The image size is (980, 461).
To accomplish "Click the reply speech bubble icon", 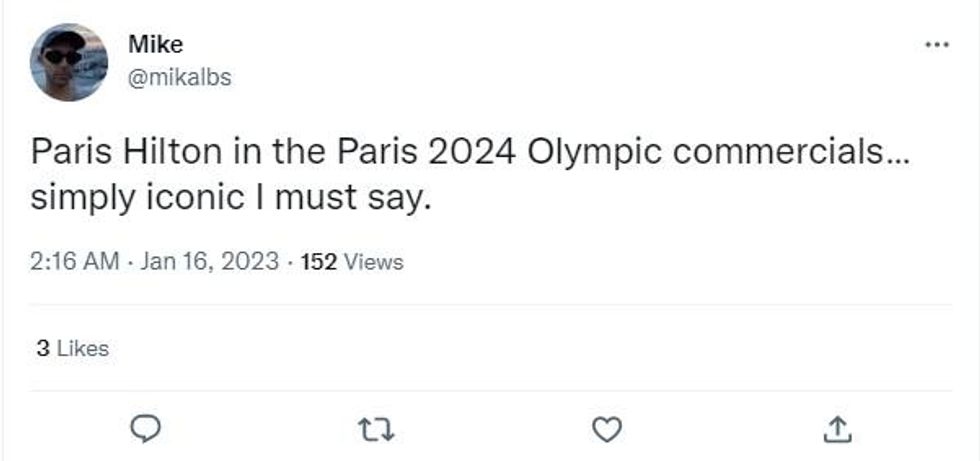I will tap(146, 429).
